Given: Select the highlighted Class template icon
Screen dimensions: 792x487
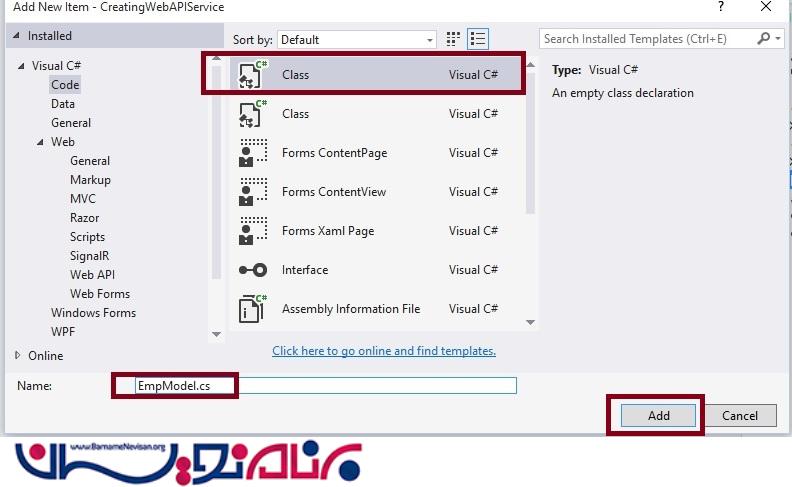Looking at the screenshot, I should tap(252, 75).
